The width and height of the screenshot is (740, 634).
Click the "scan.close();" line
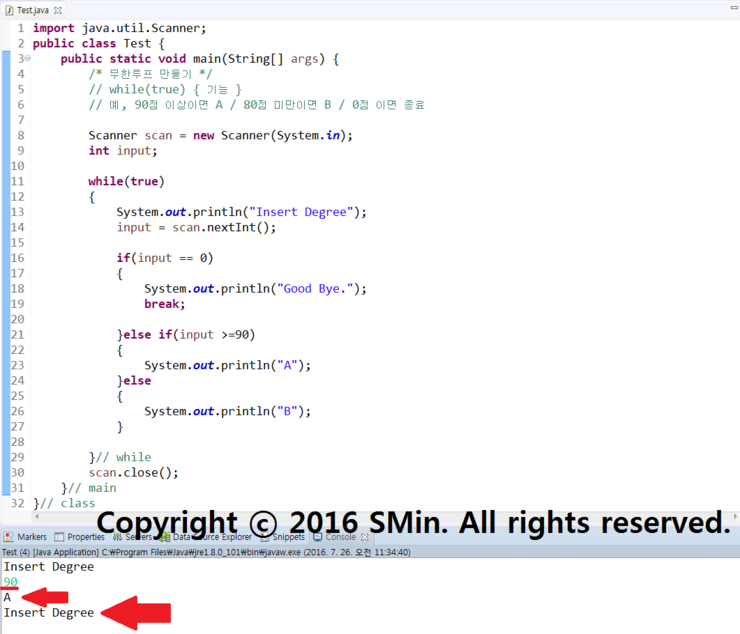click(x=134, y=473)
